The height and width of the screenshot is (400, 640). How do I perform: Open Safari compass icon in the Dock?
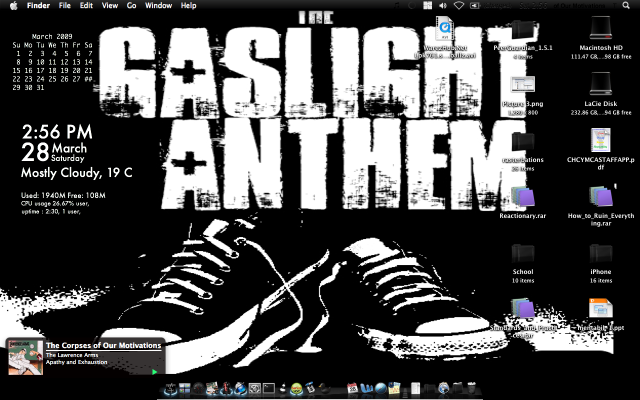point(380,389)
